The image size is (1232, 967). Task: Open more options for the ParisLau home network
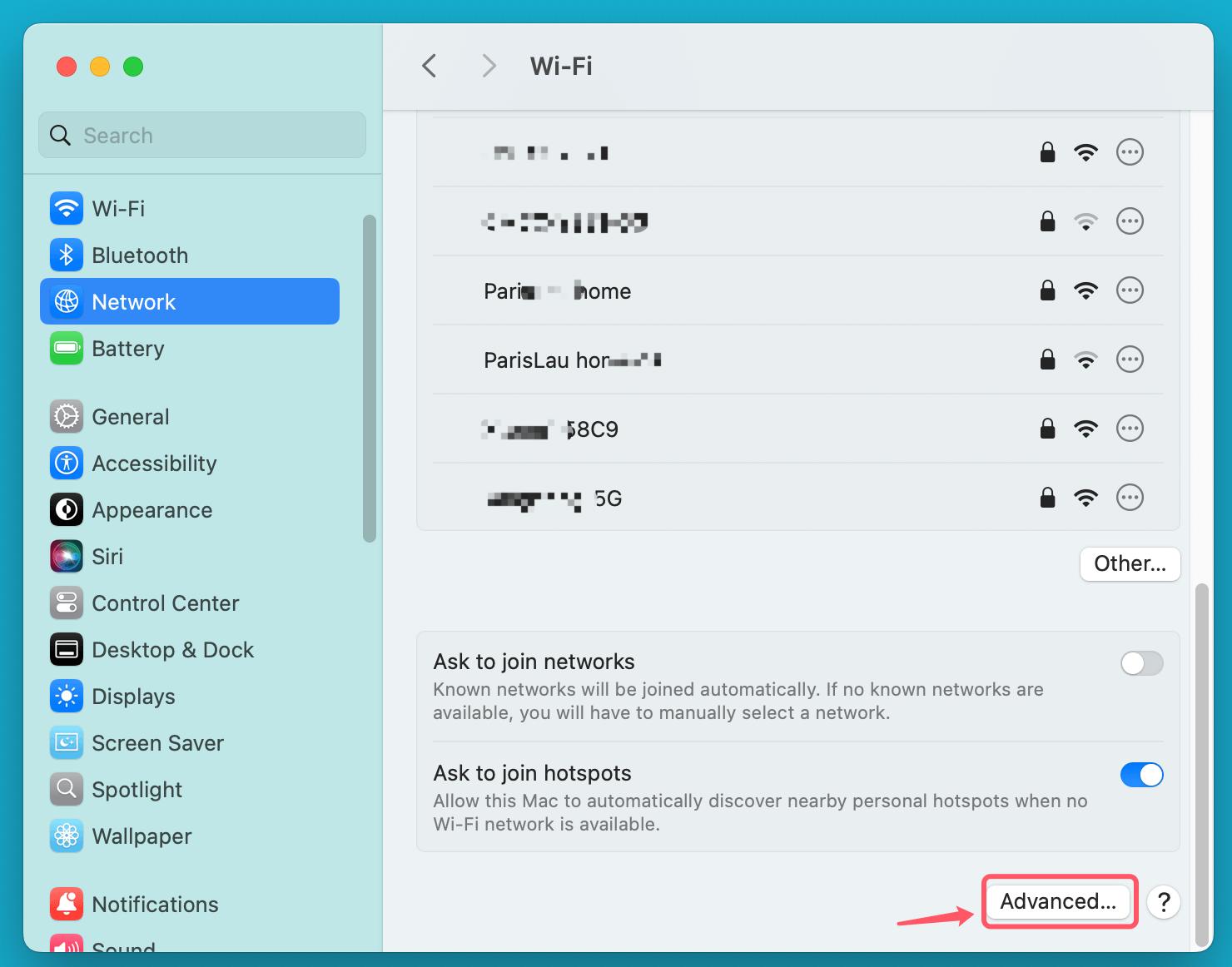tap(1130, 360)
